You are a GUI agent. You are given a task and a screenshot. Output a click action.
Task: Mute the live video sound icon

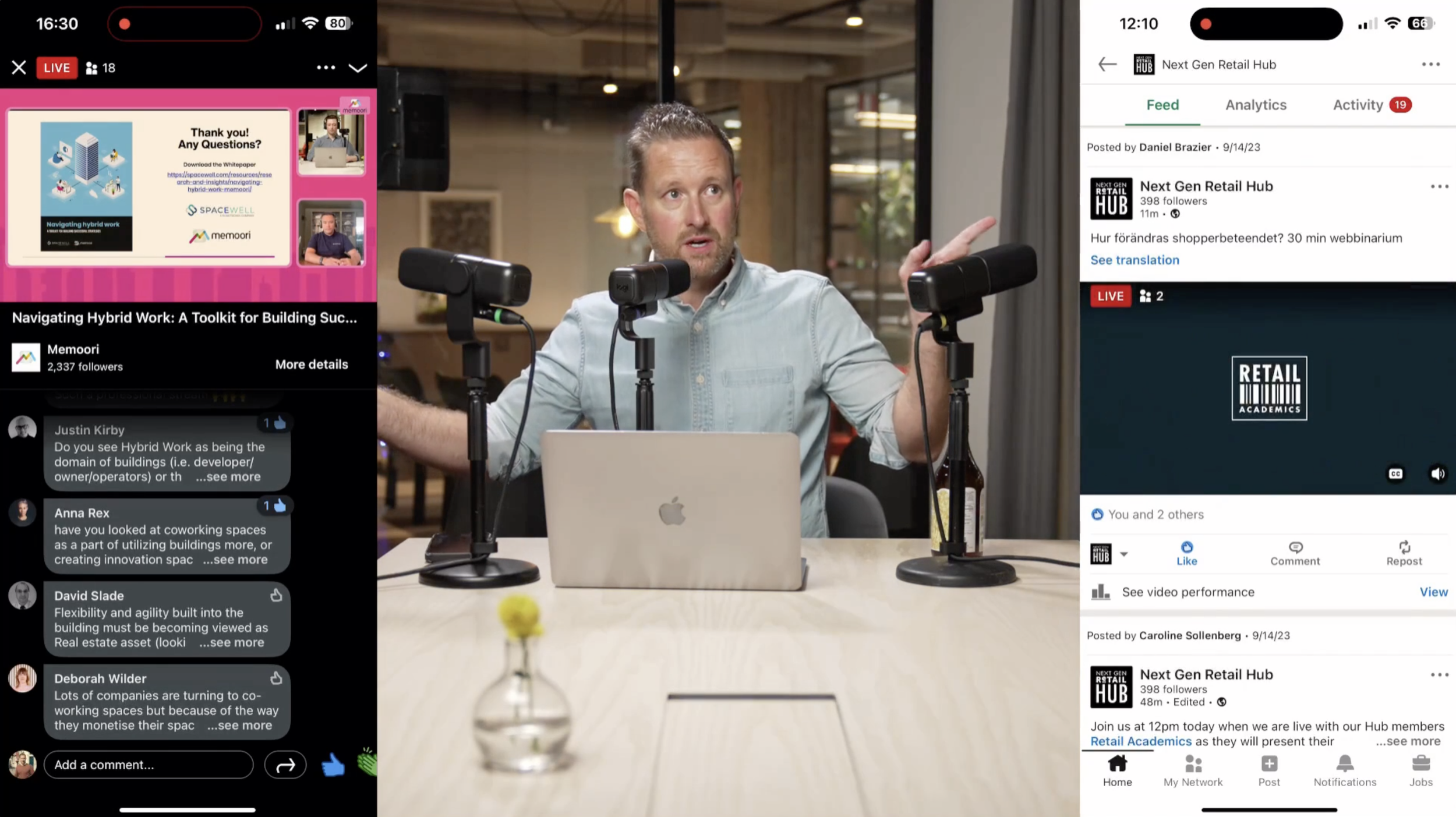click(1437, 473)
